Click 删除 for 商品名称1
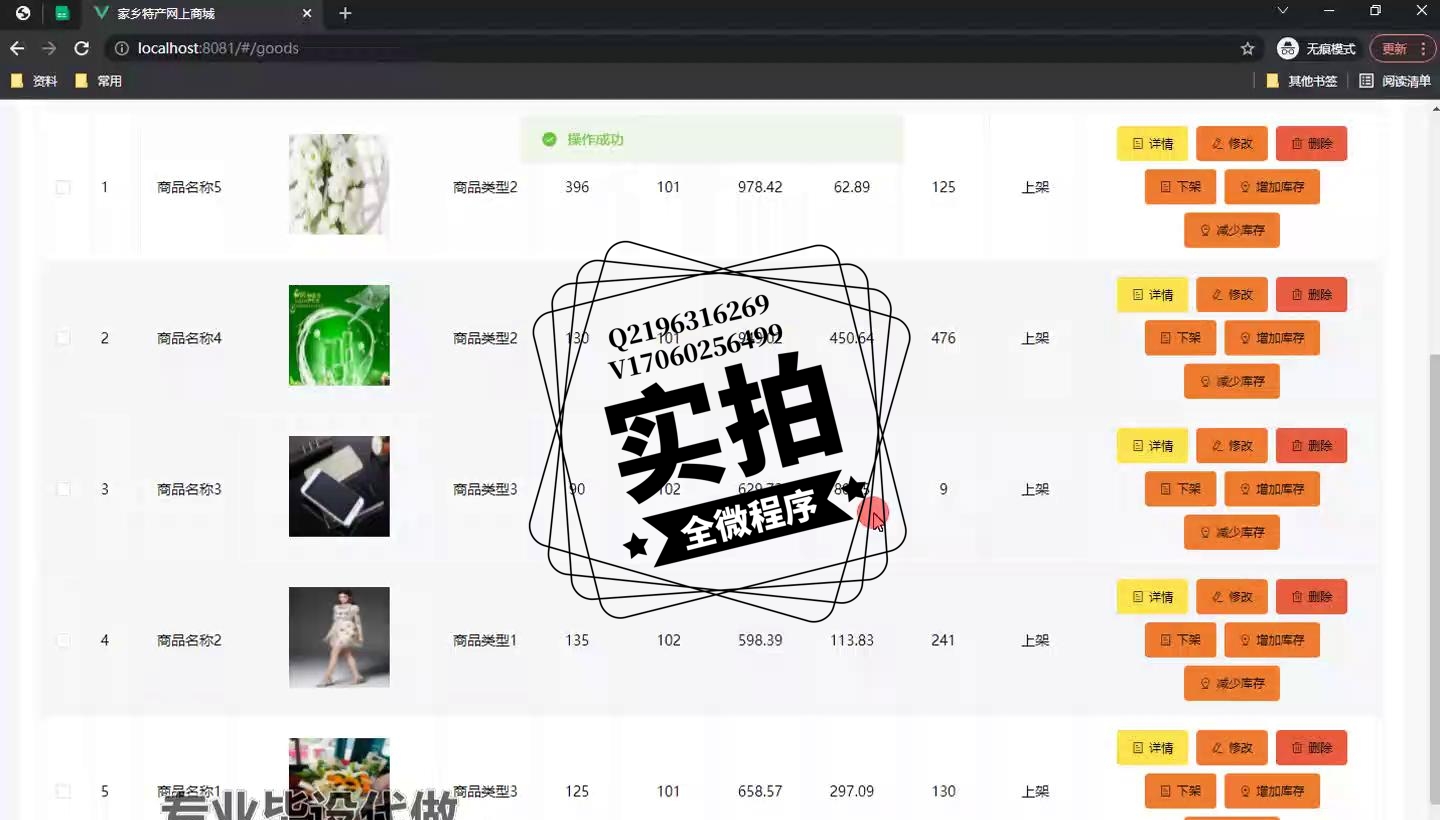The height and width of the screenshot is (820, 1440). [x=1312, y=747]
